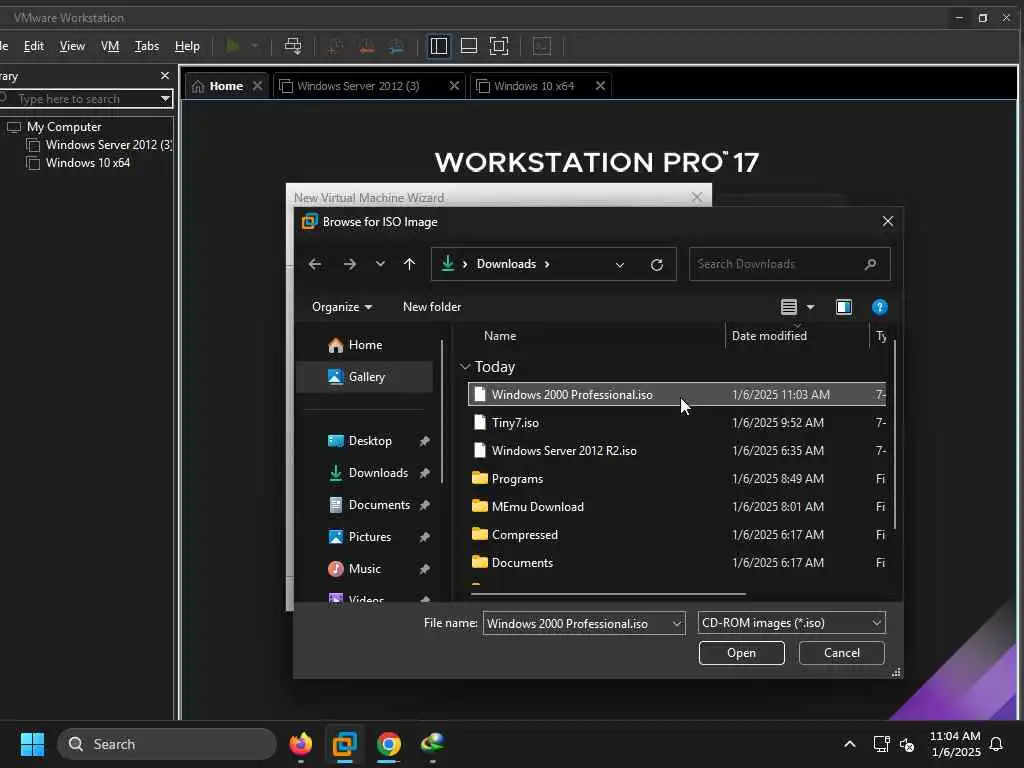Screen dimensions: 1024x768
Task: Refresh the Downloads folder listing
Action: click(657, 264)
